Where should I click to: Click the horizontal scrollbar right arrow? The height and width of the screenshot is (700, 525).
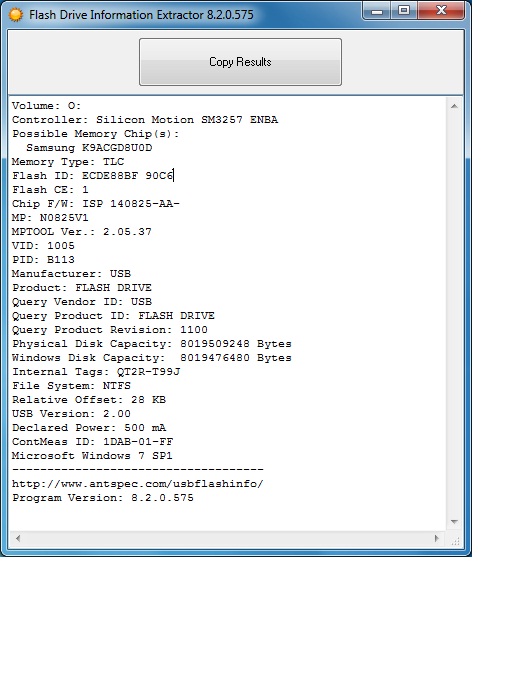(x=437, y=538)
